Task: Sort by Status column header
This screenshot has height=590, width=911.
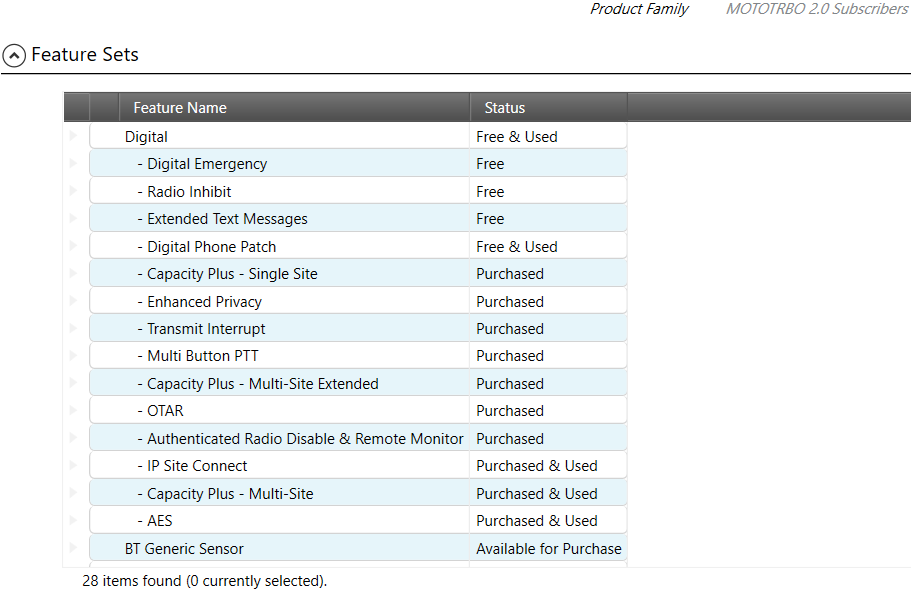Action: pyautogui.click(x=505, y=108)
